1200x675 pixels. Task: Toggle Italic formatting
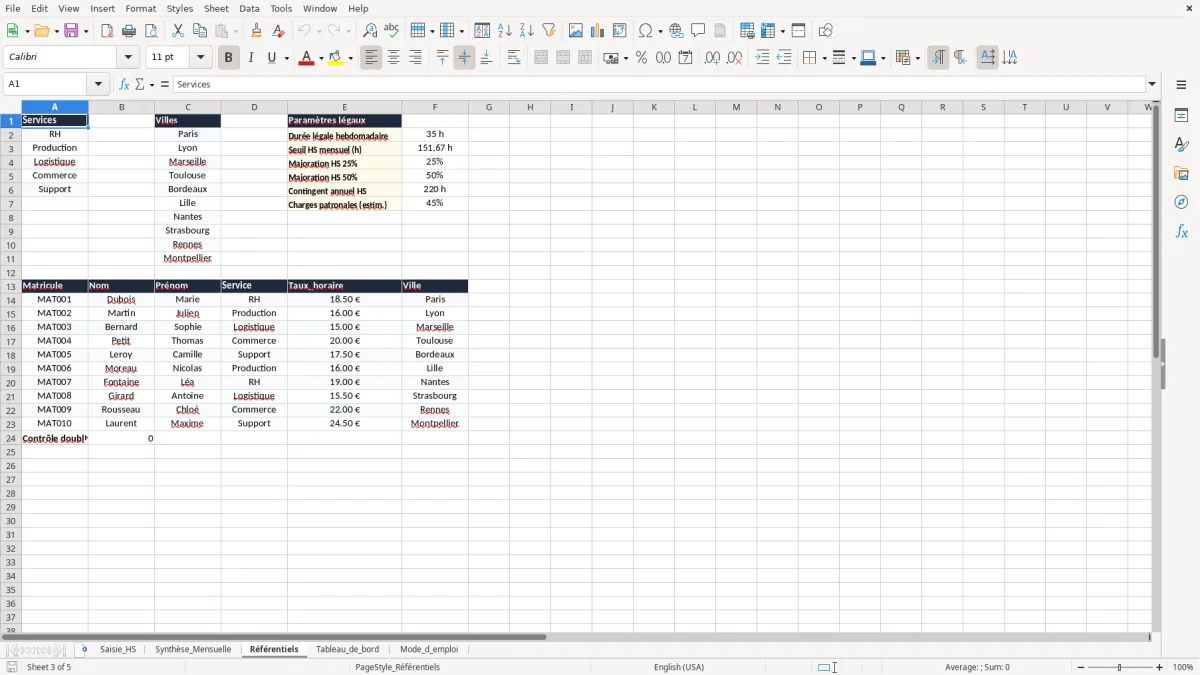[x=251, y=58]
